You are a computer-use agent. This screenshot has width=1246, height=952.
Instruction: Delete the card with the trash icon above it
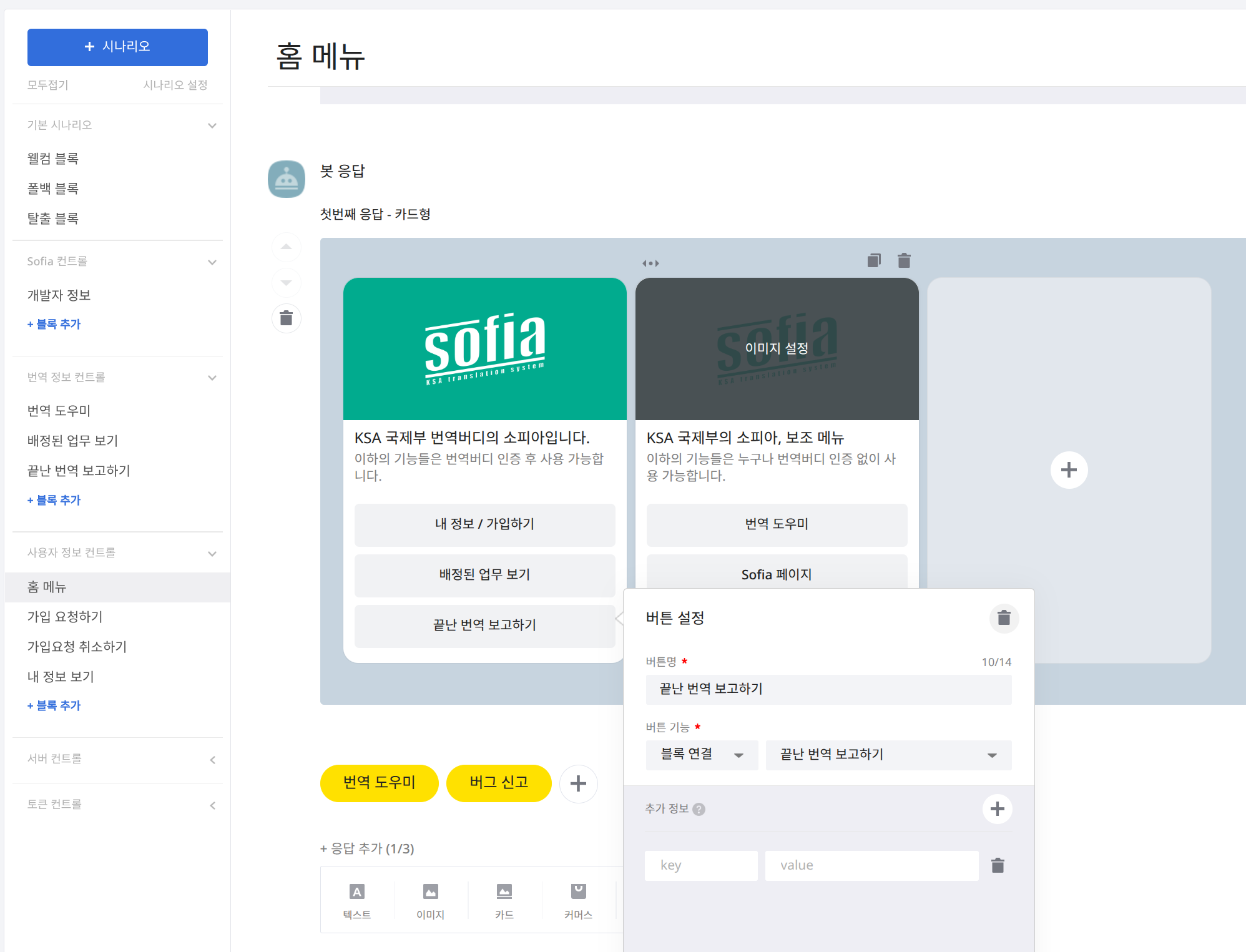pos(903,260)
